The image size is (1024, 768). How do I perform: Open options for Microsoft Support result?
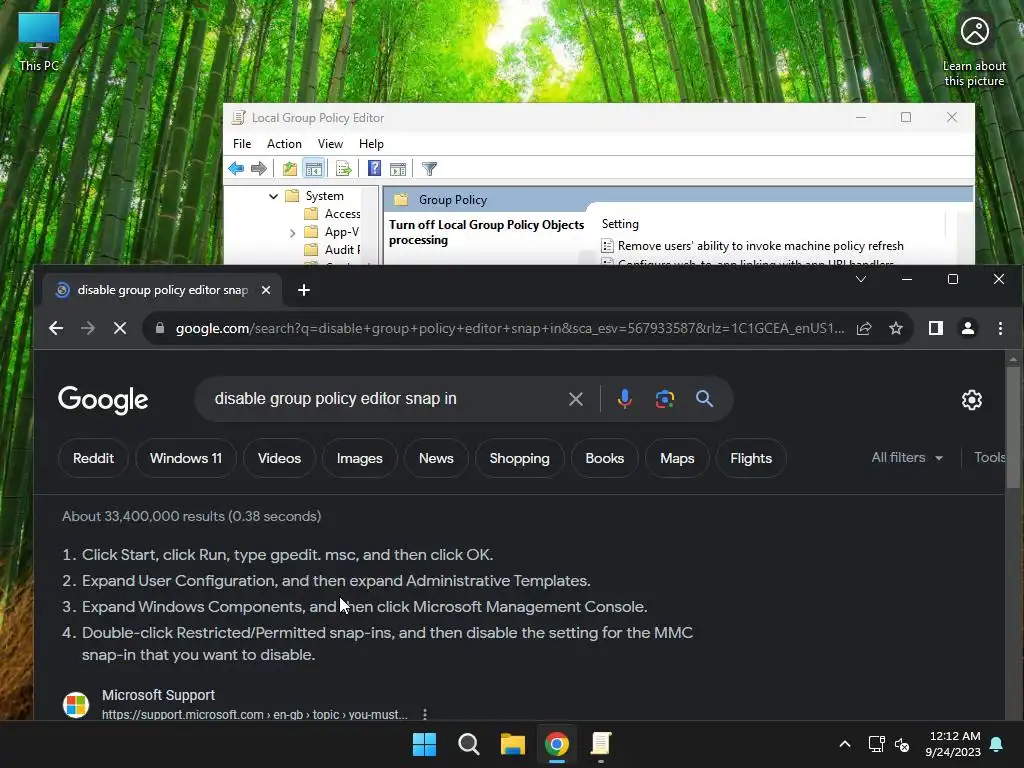(x=424, y=714)
